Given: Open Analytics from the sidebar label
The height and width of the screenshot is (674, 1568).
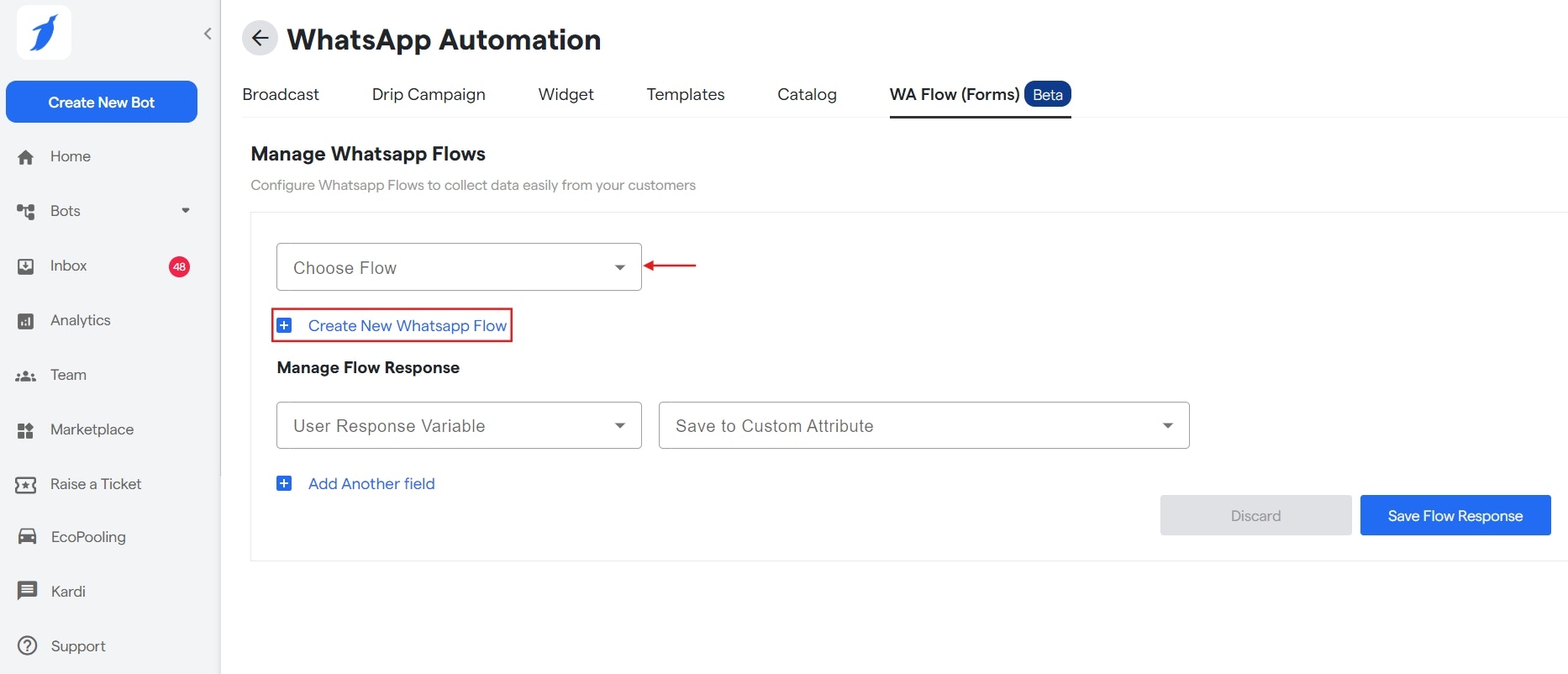Looking at the screenshot, I should pos(81,320).
